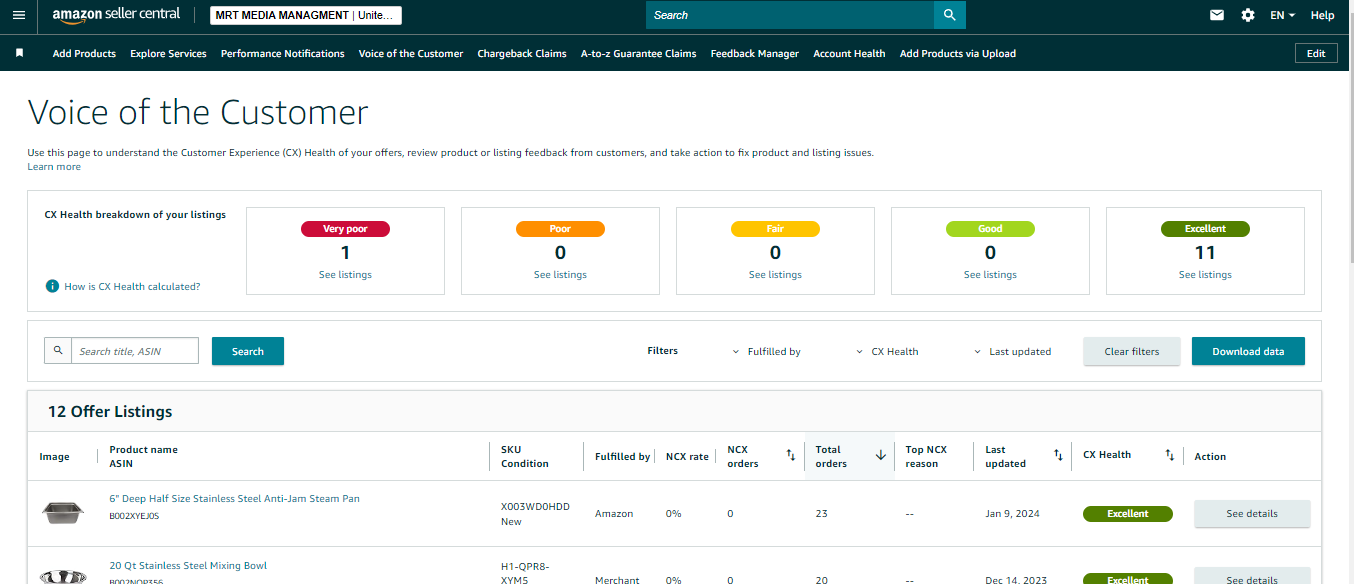Click the Edit button in navigation bar
Viewport: 1354px width, 584px height.
click(x=1316, y=53)
